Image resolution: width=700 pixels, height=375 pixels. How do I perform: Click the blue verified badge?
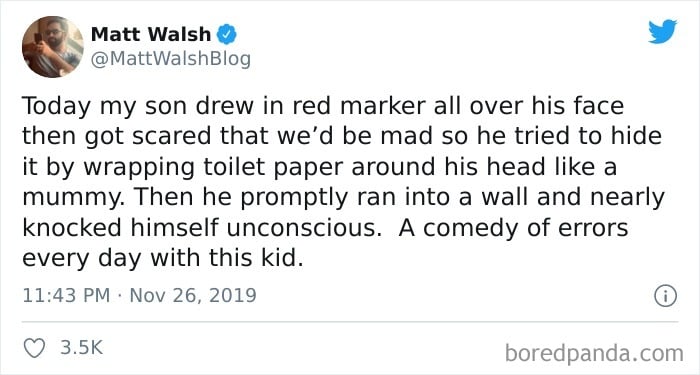[x=227, y=35]
